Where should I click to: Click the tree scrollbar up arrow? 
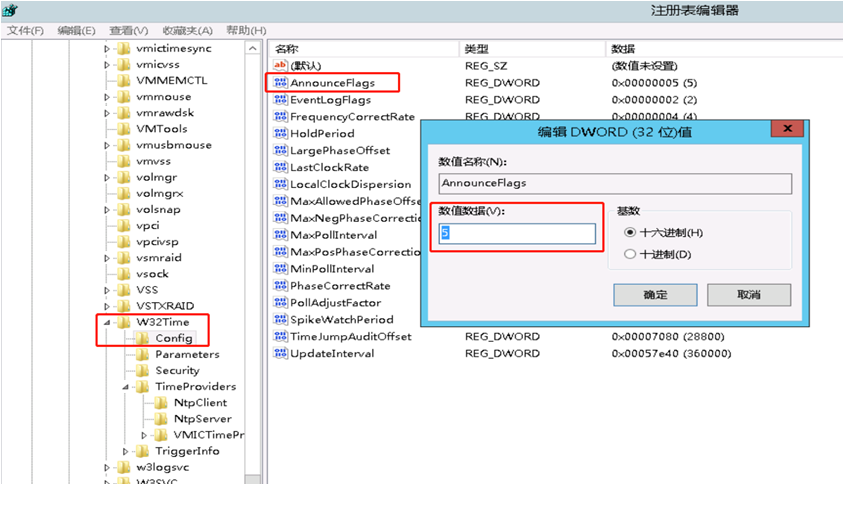(x=253, y=48)
